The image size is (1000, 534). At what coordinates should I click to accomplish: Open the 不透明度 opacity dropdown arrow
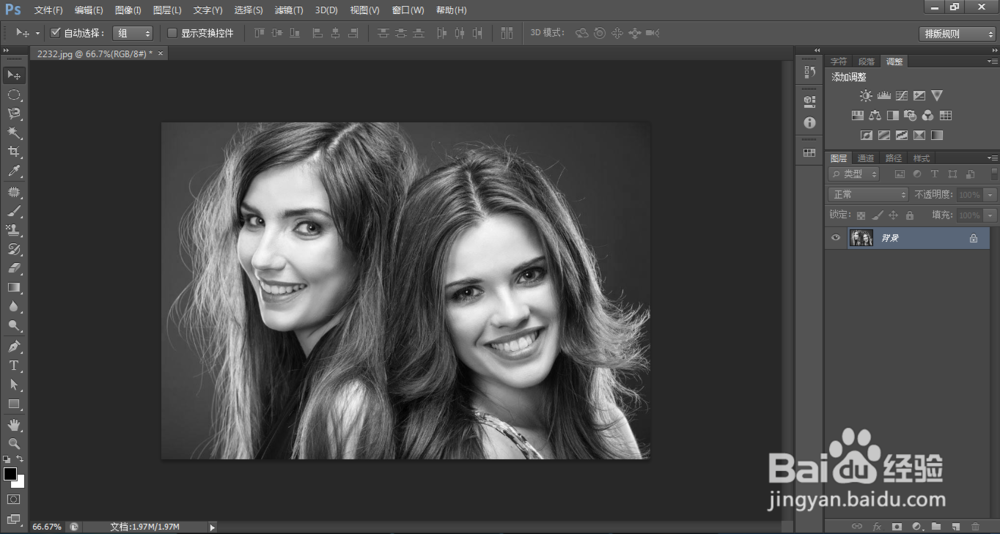coord(990,194)
